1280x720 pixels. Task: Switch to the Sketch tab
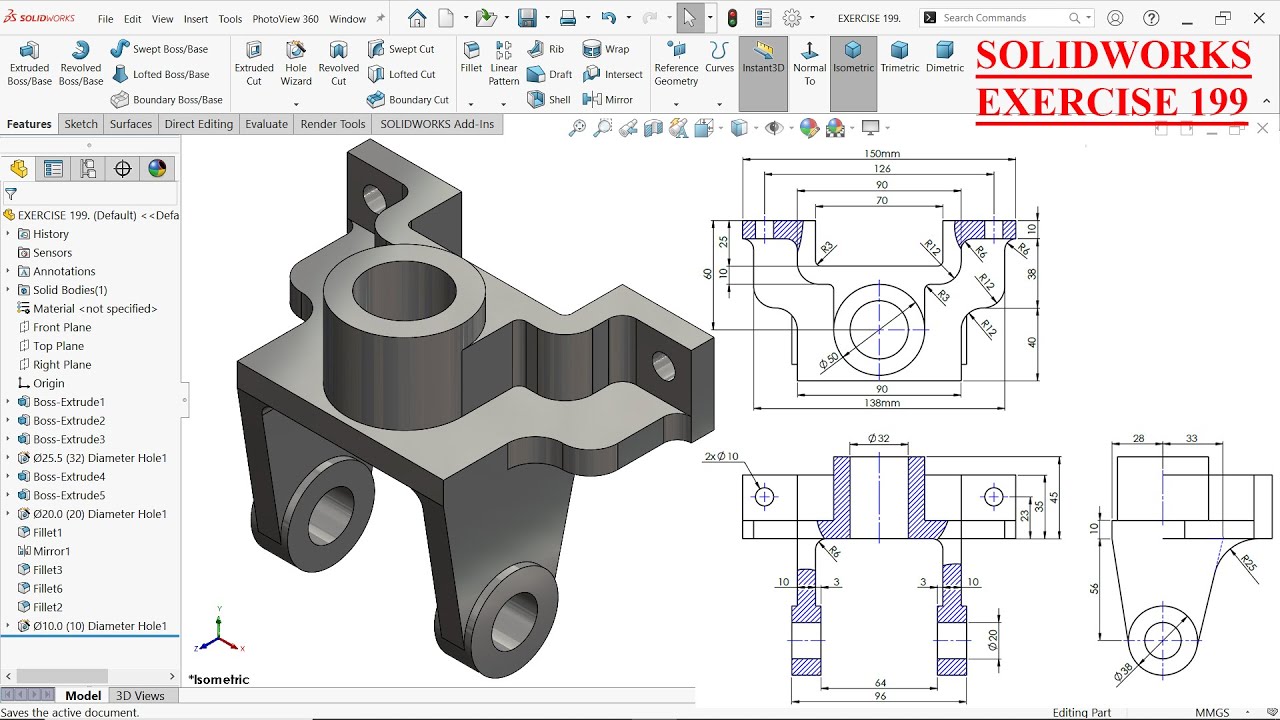coord(81,124)
